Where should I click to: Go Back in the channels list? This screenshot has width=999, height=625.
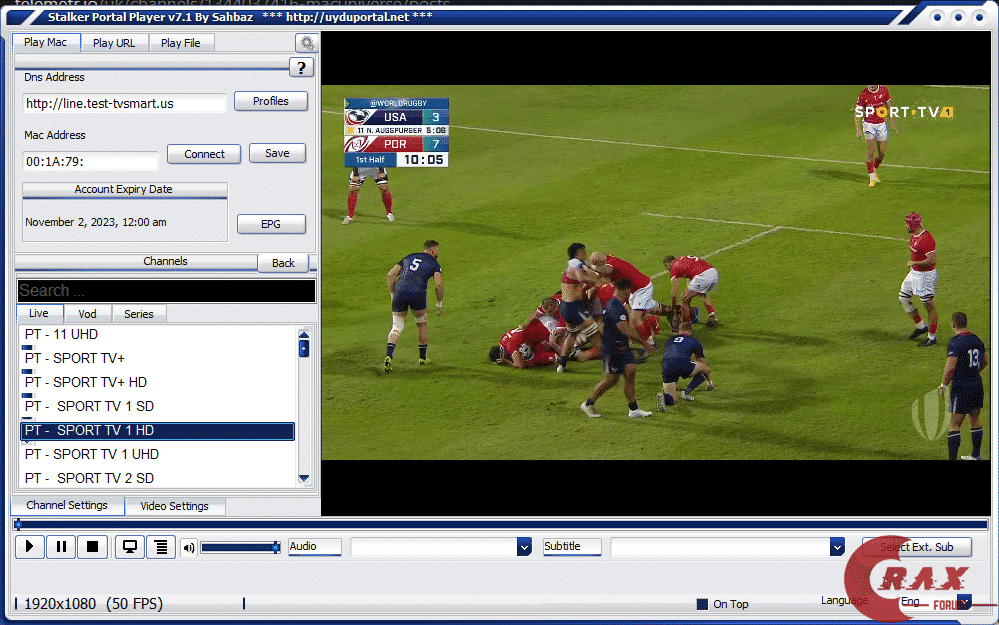(x=284, y=263)
